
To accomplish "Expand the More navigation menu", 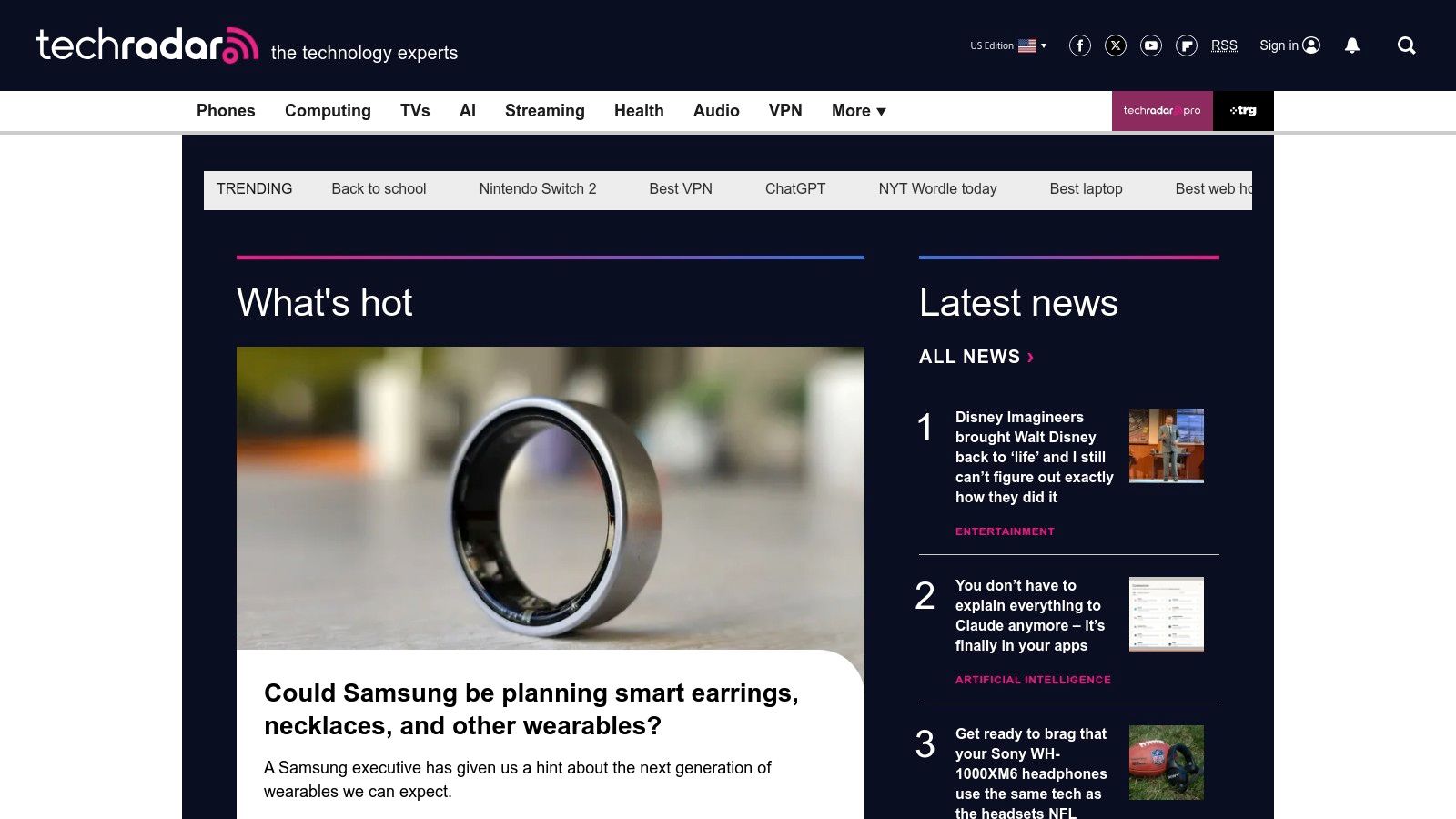I will click(859, 111).
